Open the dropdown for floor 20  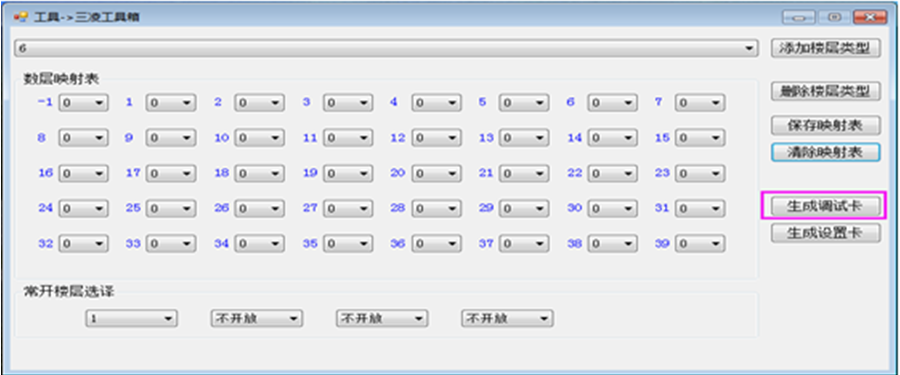(x=436, y=173)
